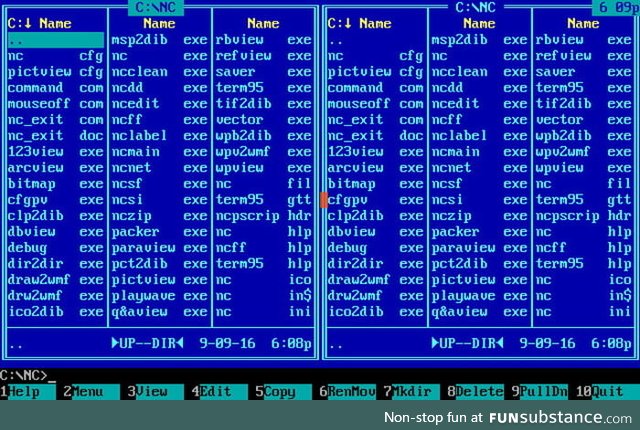Select the '..' parent entry in right panel list
This screenshot has height=430, width=640.
pos(375,40)
